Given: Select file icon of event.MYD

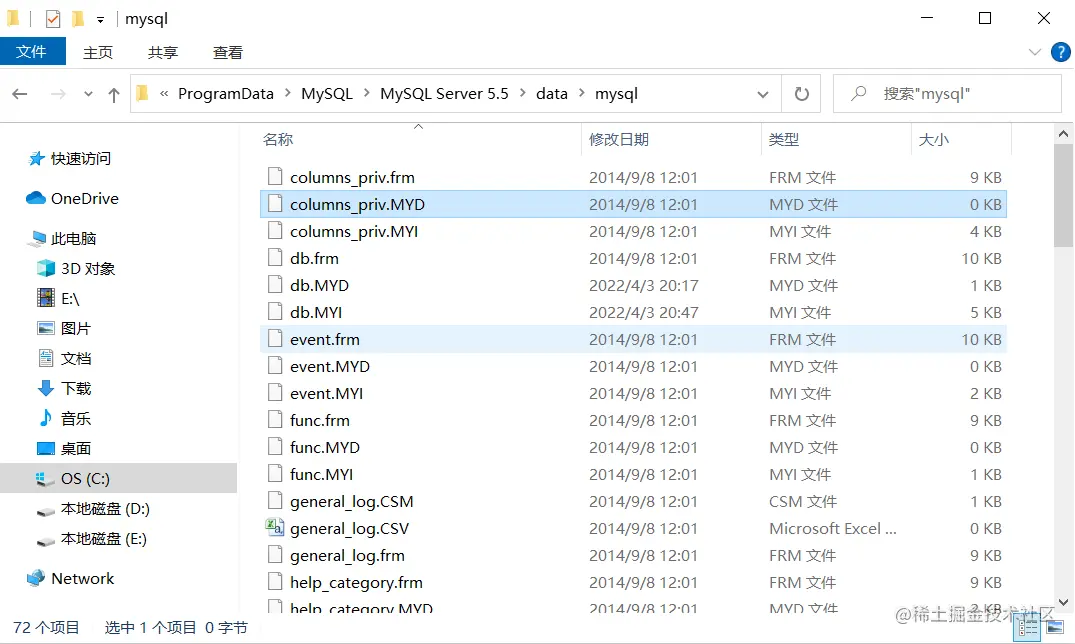Looking at the screenshot, I should tap(275, 366).
